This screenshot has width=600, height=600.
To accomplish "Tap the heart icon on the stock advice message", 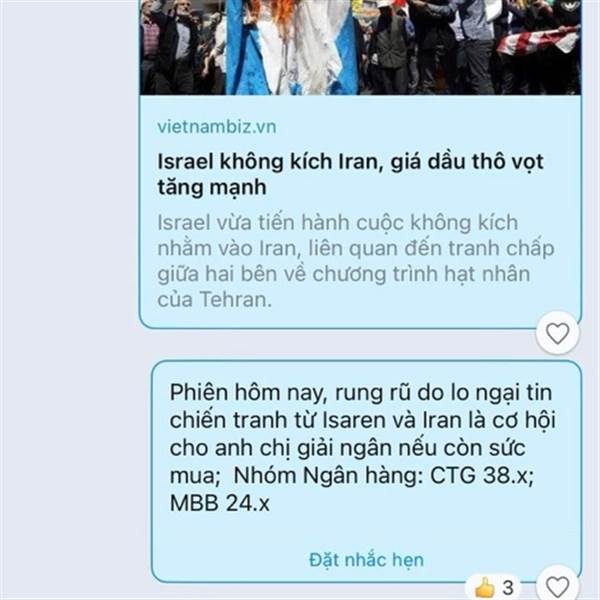I will pos(557,585).
